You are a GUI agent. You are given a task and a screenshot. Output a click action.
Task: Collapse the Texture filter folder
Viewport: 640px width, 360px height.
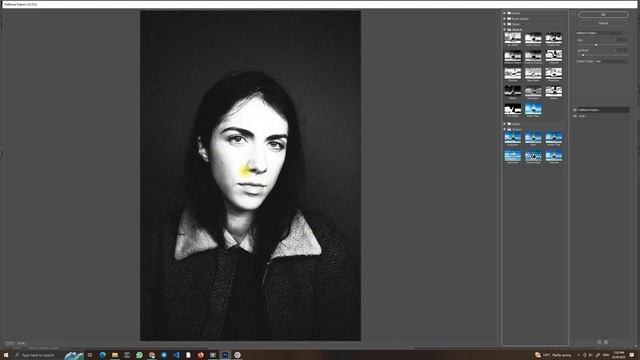tap(504, 129)
